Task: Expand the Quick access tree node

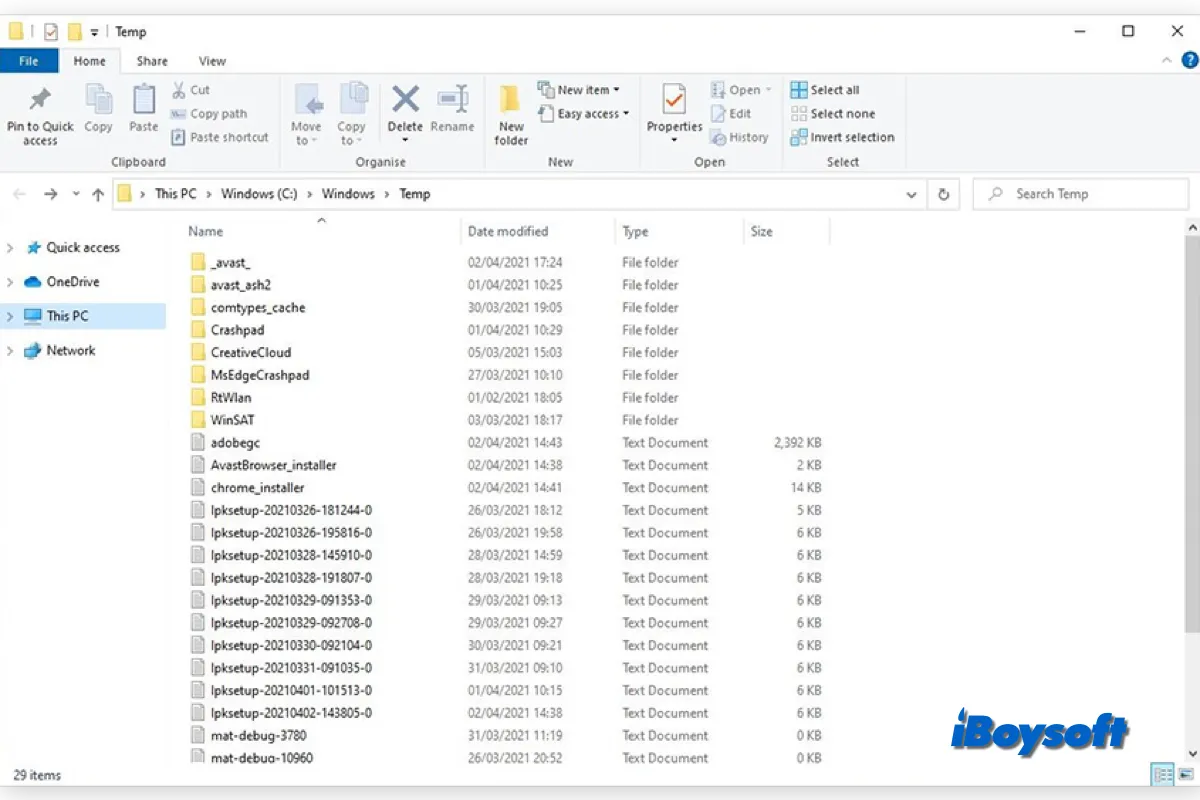Action: coord(11,248)
